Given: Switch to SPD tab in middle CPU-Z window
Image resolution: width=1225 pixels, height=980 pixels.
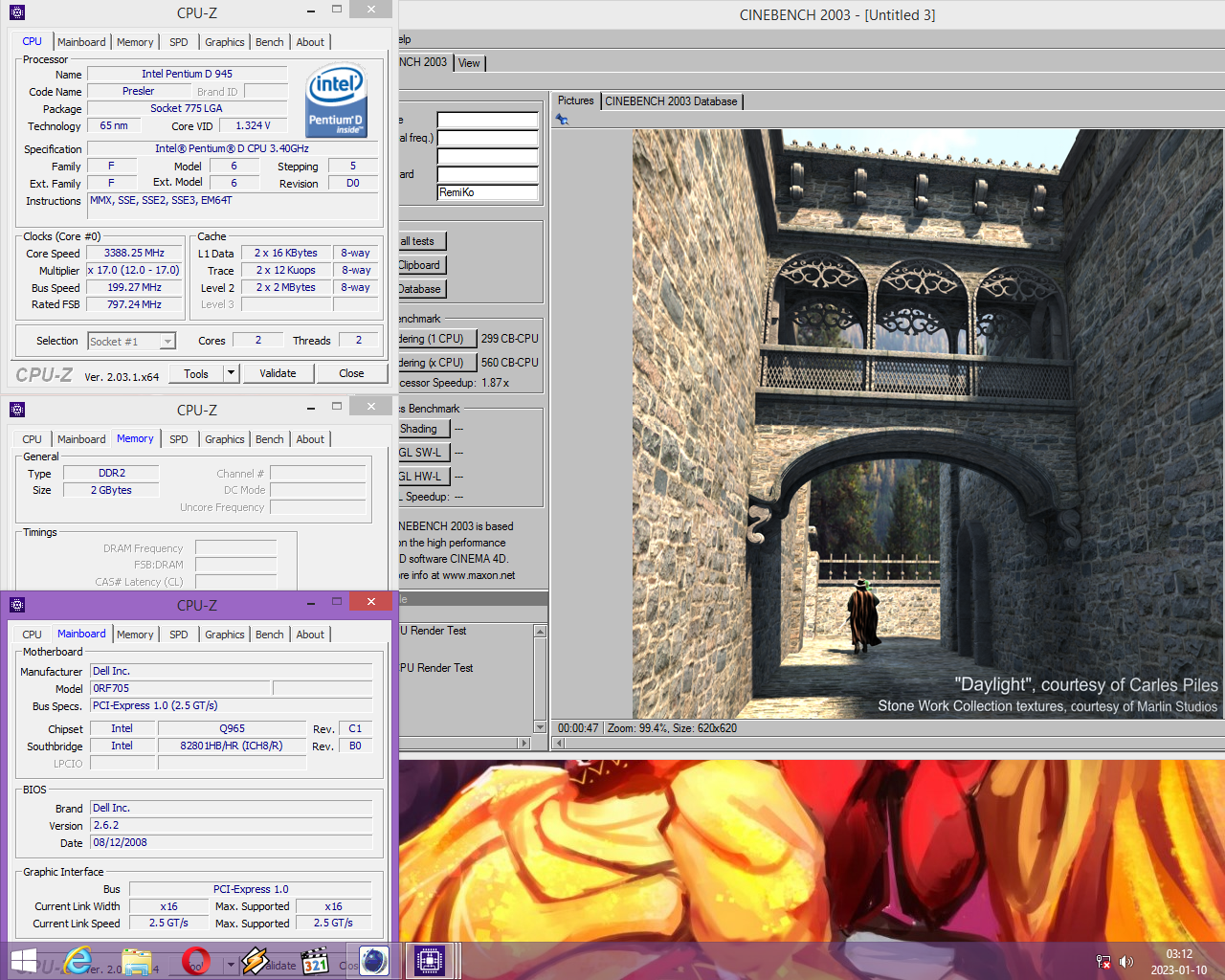Looking at the screenshot, I should [x=179, y=439].
